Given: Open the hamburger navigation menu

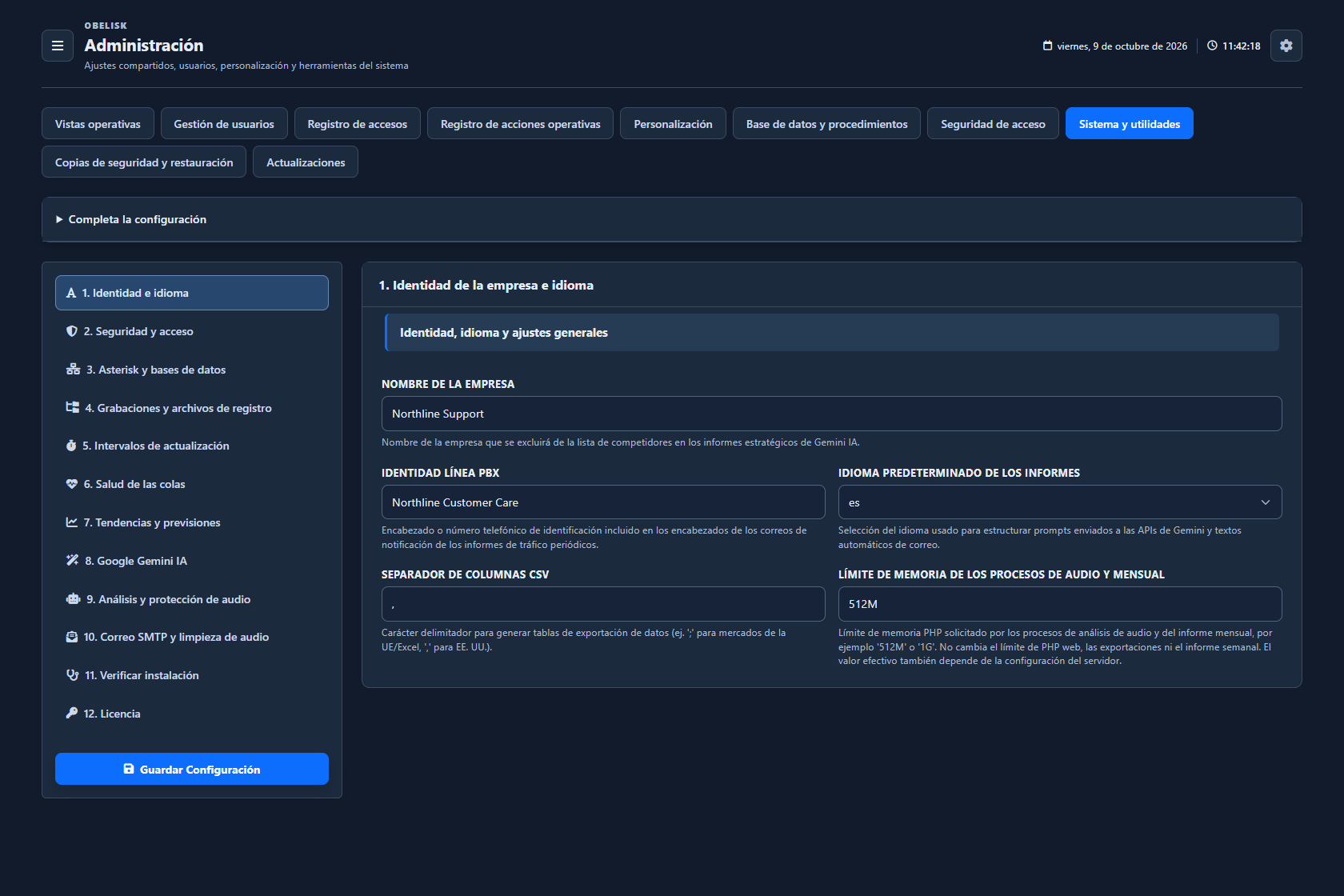Looking at the screenshot, I should pyautogui.click(x=58, y=46).
